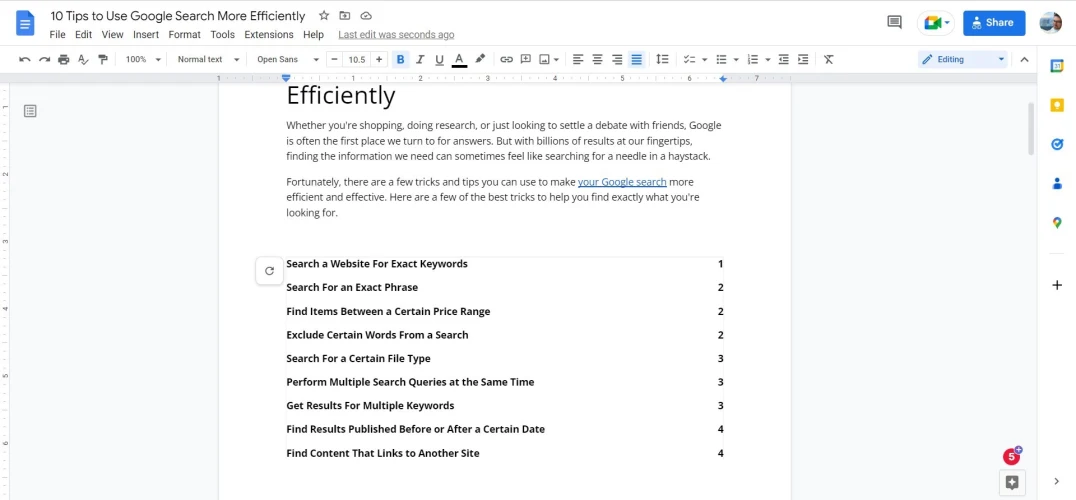Show the document outline icon
The height and width of the screenshot is (500, 1076).
coord(30,111)
